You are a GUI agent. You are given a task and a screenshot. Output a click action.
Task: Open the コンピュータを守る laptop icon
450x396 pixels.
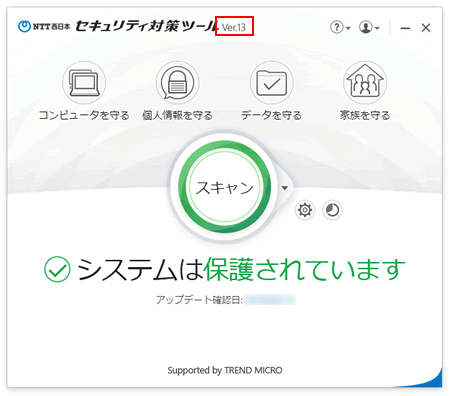pos(84,83)
